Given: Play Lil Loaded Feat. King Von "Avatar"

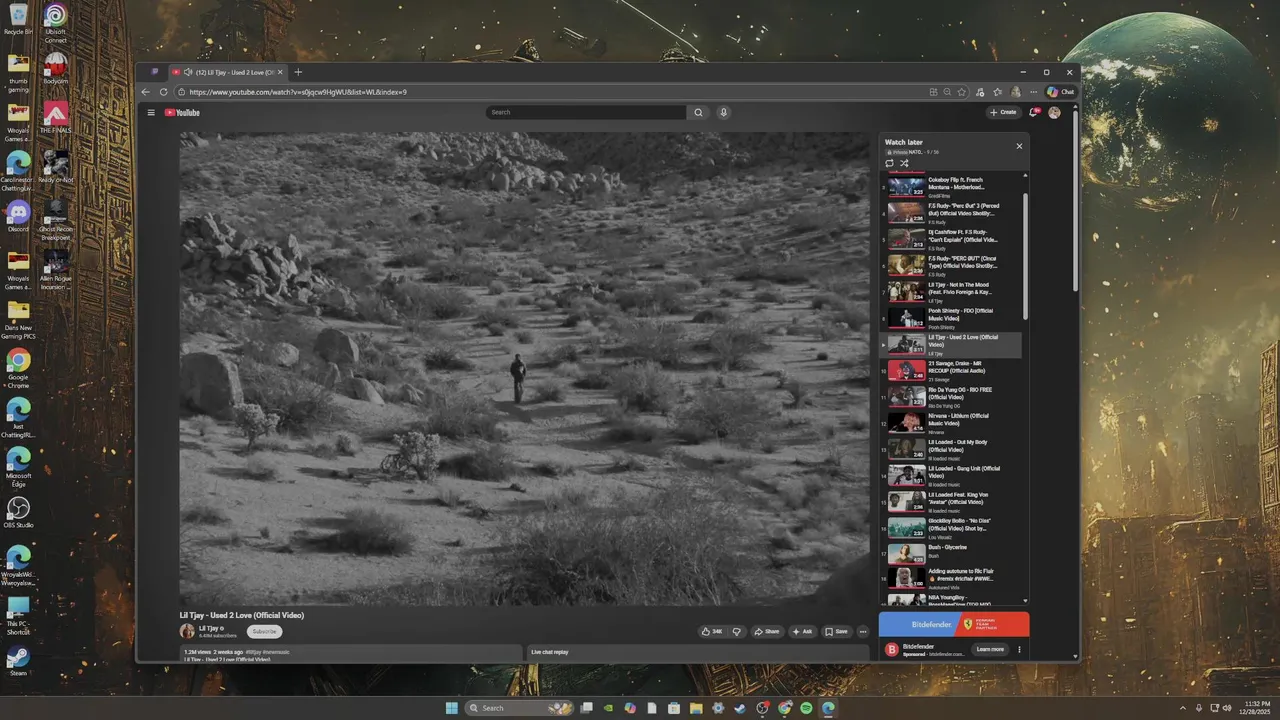Looking at the screenshot, I should [952, 501].
